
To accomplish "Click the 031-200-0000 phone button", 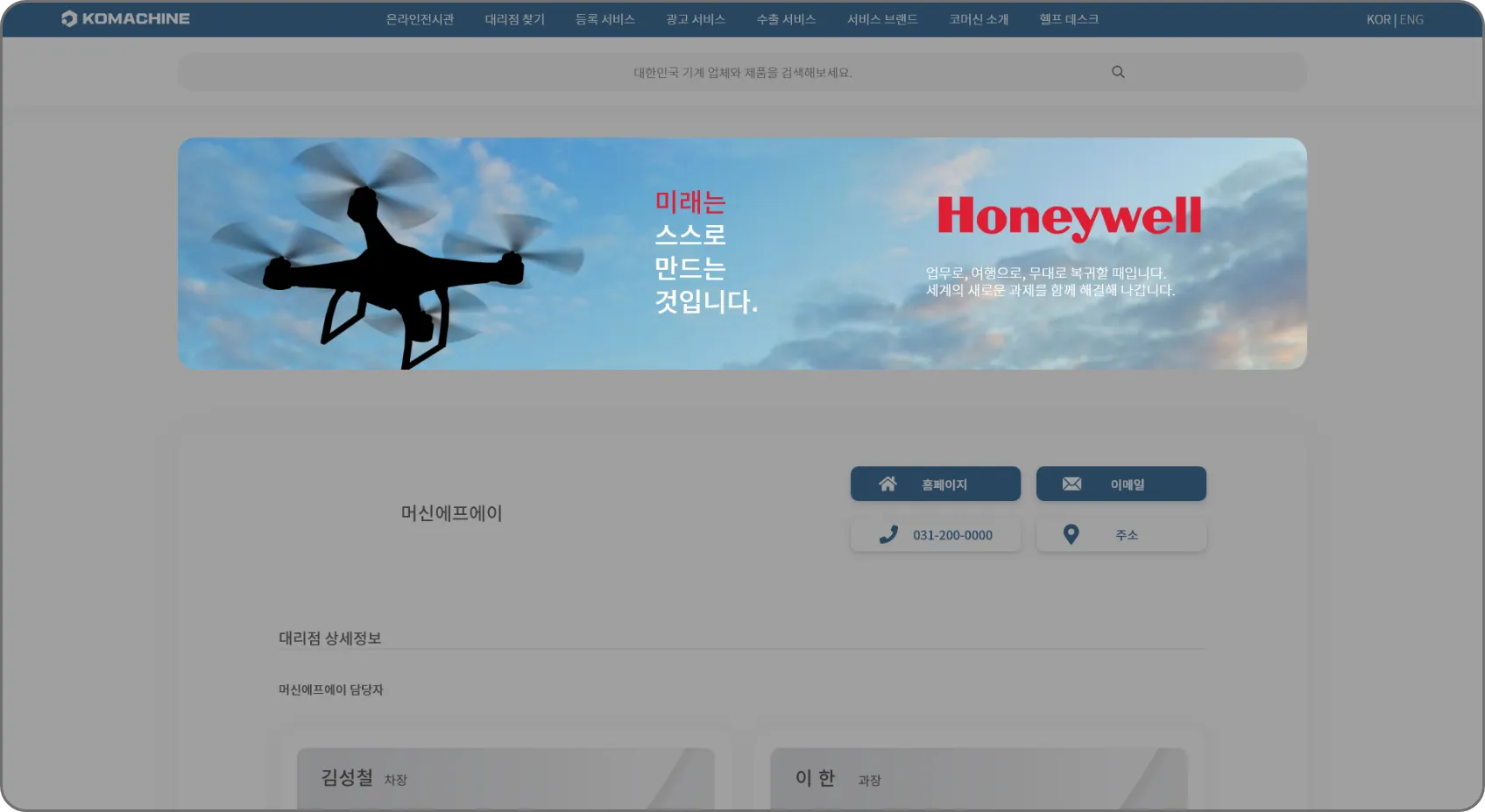I will coord(936,534).
